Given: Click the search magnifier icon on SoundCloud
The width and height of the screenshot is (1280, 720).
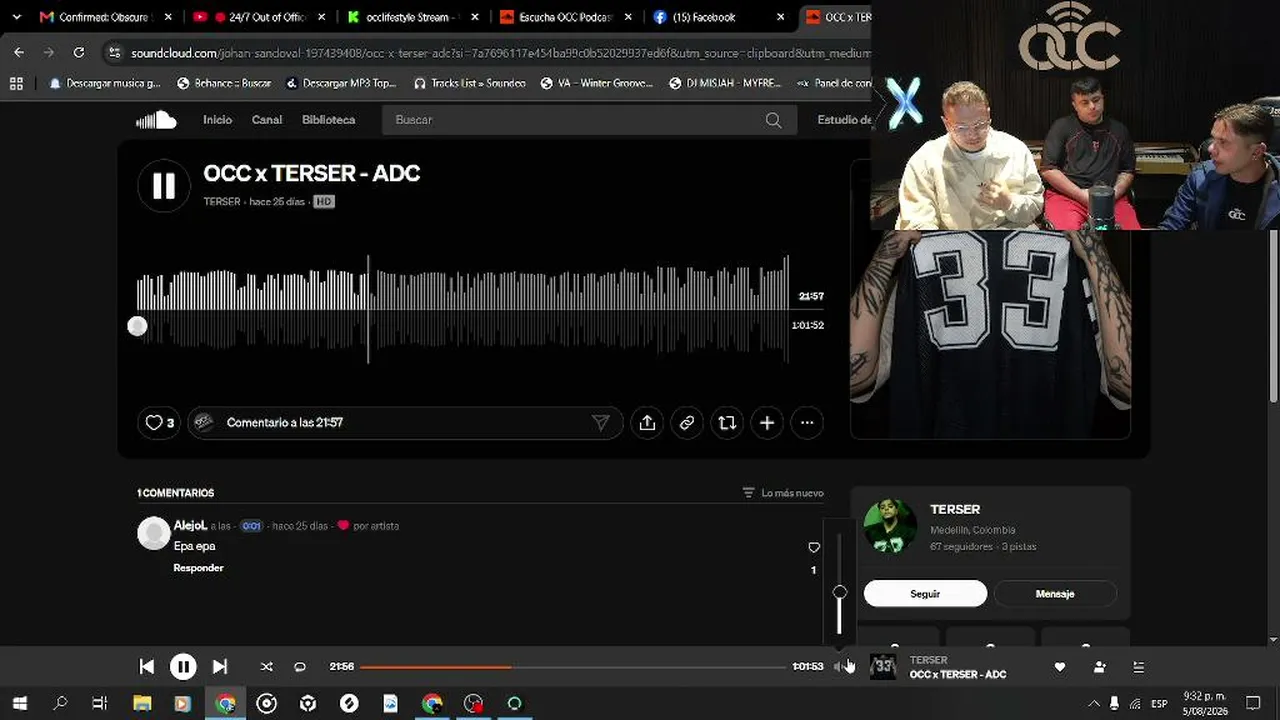Looking at the screenshot, I should point(773,120).
